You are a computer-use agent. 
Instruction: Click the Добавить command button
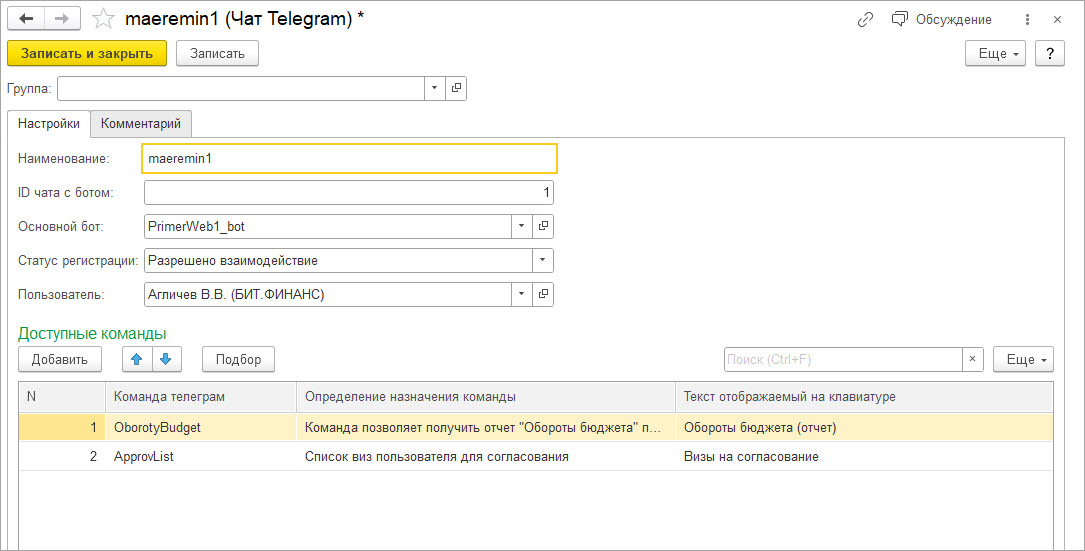click(60, 359)
